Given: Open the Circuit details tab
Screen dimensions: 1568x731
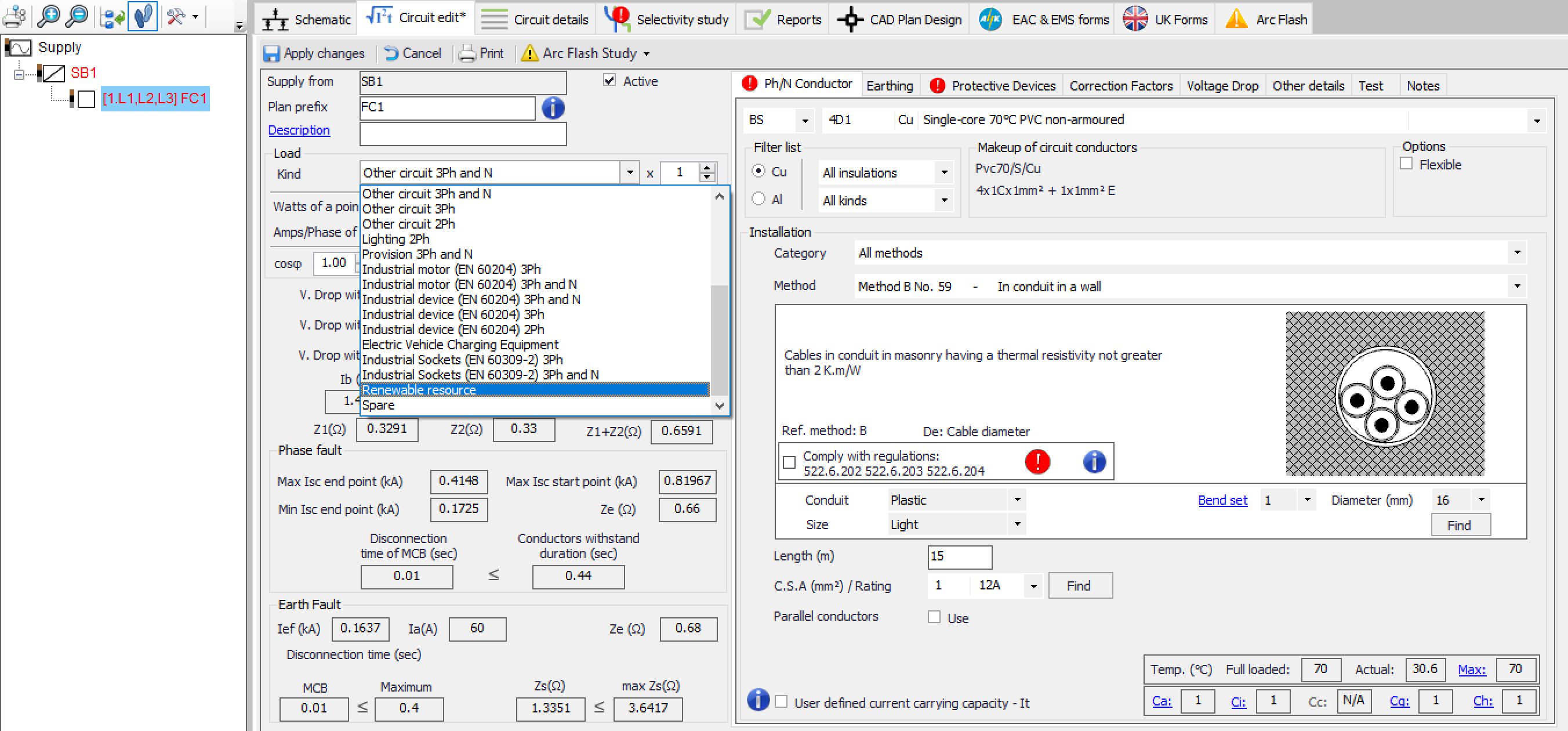Looking at the screenshot, I should [x=536, y=20].
